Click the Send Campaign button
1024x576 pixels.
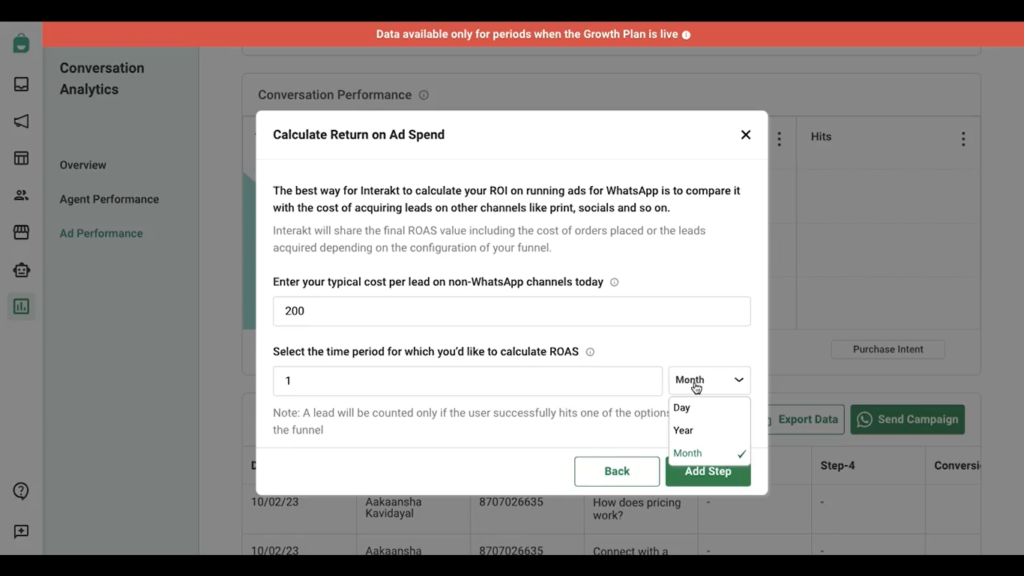coord(908,419)
